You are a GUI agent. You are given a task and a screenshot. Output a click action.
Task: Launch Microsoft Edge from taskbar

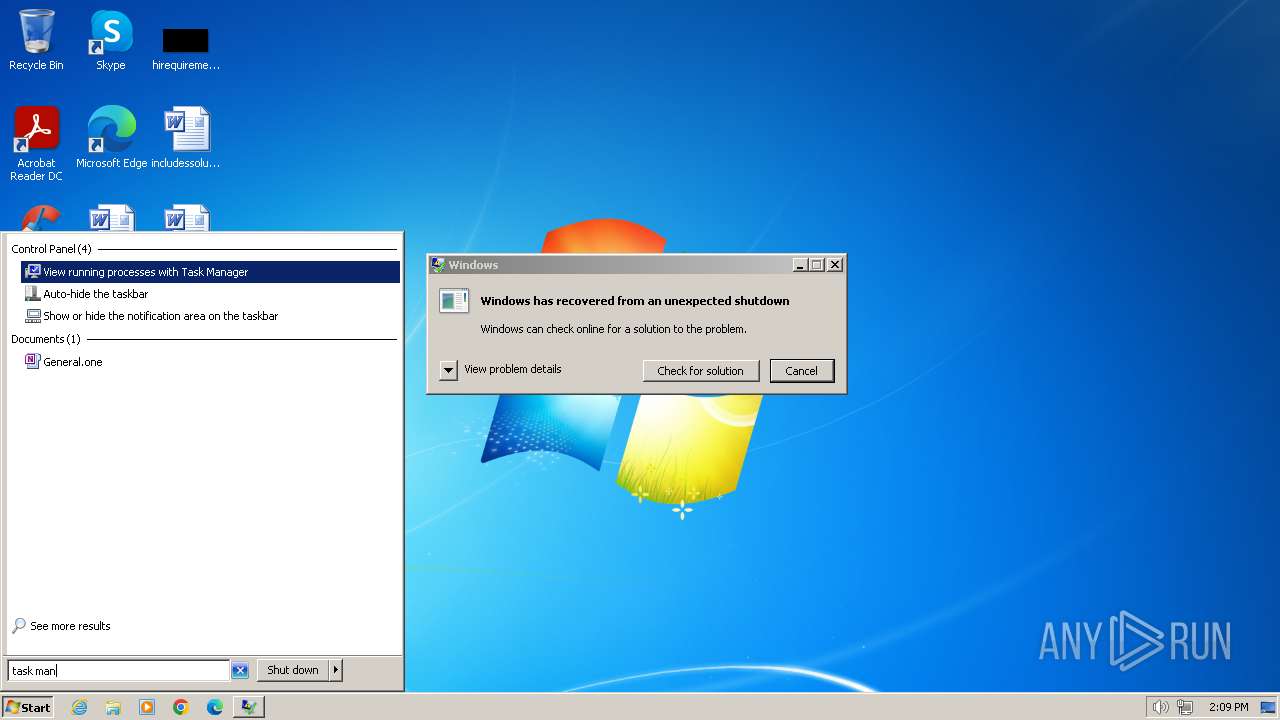[215, 707]
